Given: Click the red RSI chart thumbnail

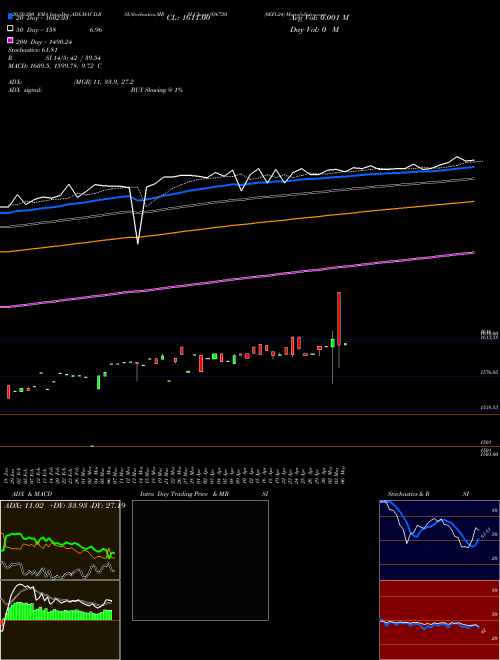Looking at the screenshot, I should (440, 620).
